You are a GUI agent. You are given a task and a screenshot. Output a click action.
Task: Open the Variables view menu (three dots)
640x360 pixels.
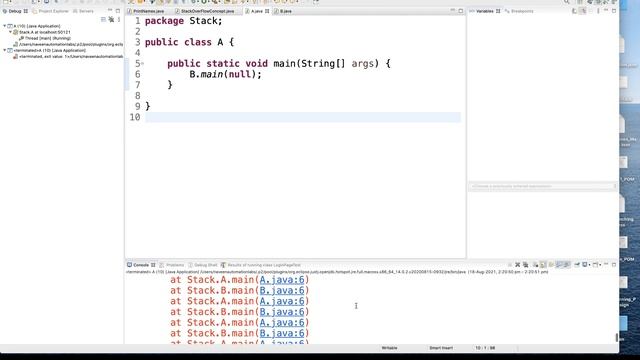[598, 11]
